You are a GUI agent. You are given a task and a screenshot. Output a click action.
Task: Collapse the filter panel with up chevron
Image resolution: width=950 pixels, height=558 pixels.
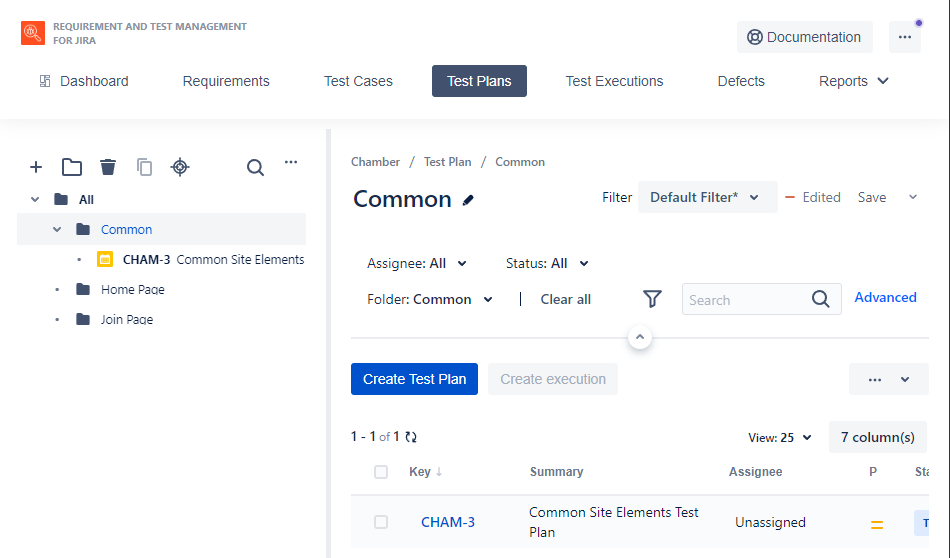(x=640, y=337)
